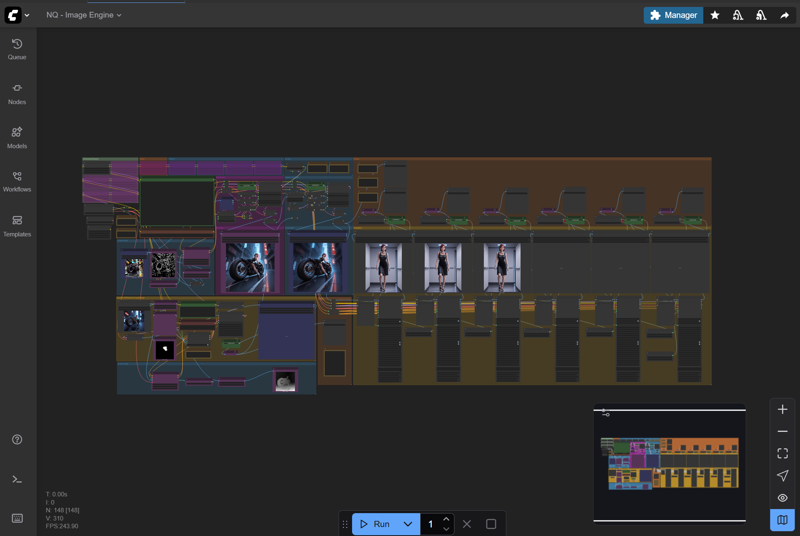The height and width of the screenshot is (536, 800).
Task: Zoom in using the plus button
Action: 782,410
